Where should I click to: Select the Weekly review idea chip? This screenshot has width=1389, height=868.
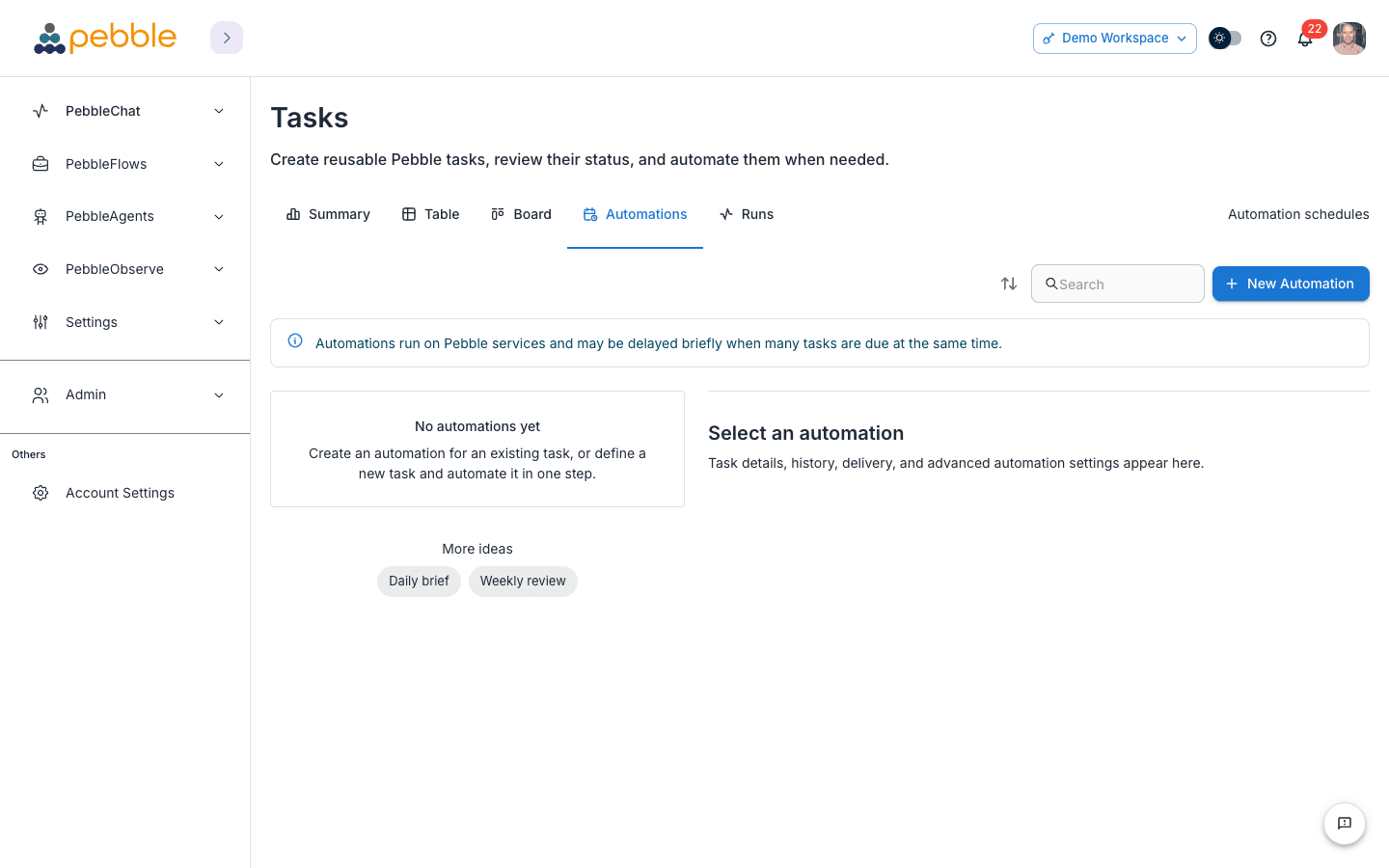pyautogui.click(x=523, y=582)
